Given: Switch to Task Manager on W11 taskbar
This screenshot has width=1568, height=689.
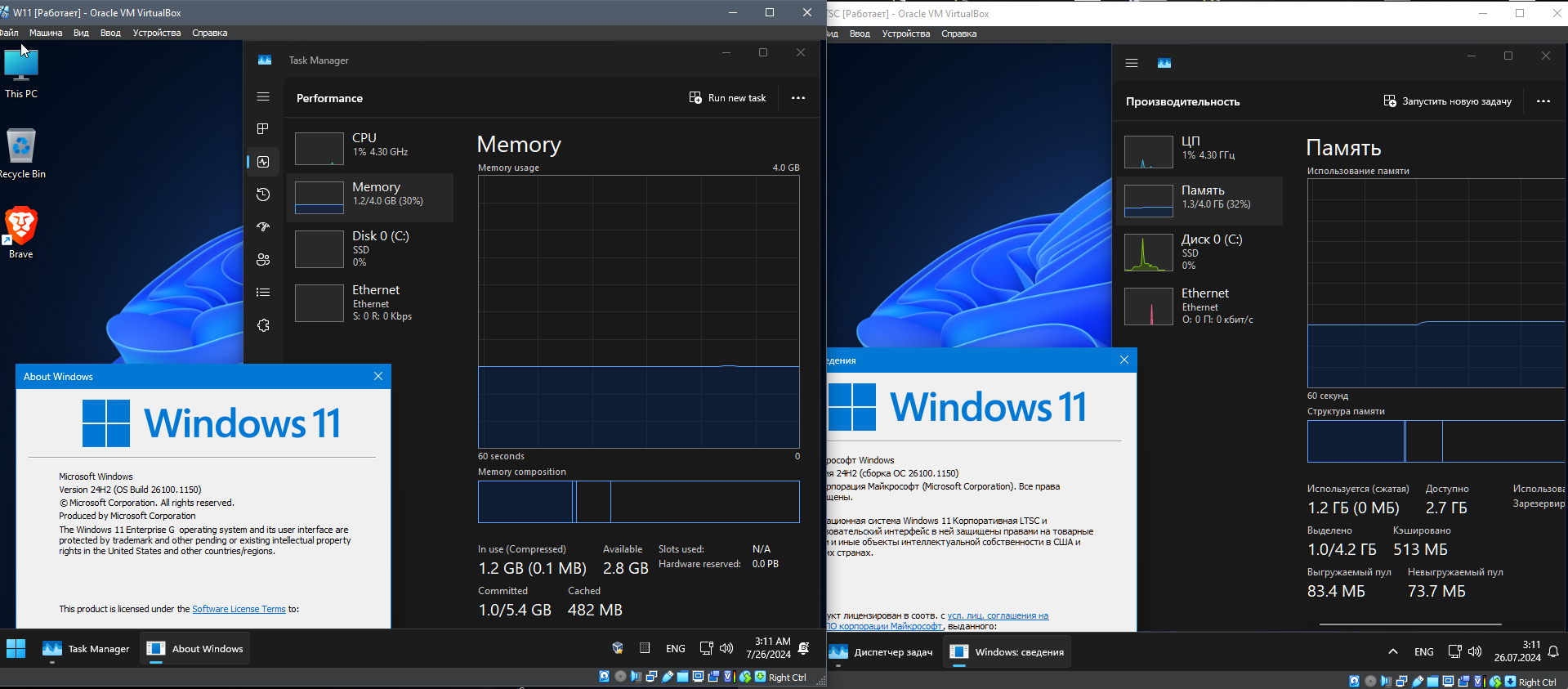Looking at the screenshot, I should (x=86, y=649).
